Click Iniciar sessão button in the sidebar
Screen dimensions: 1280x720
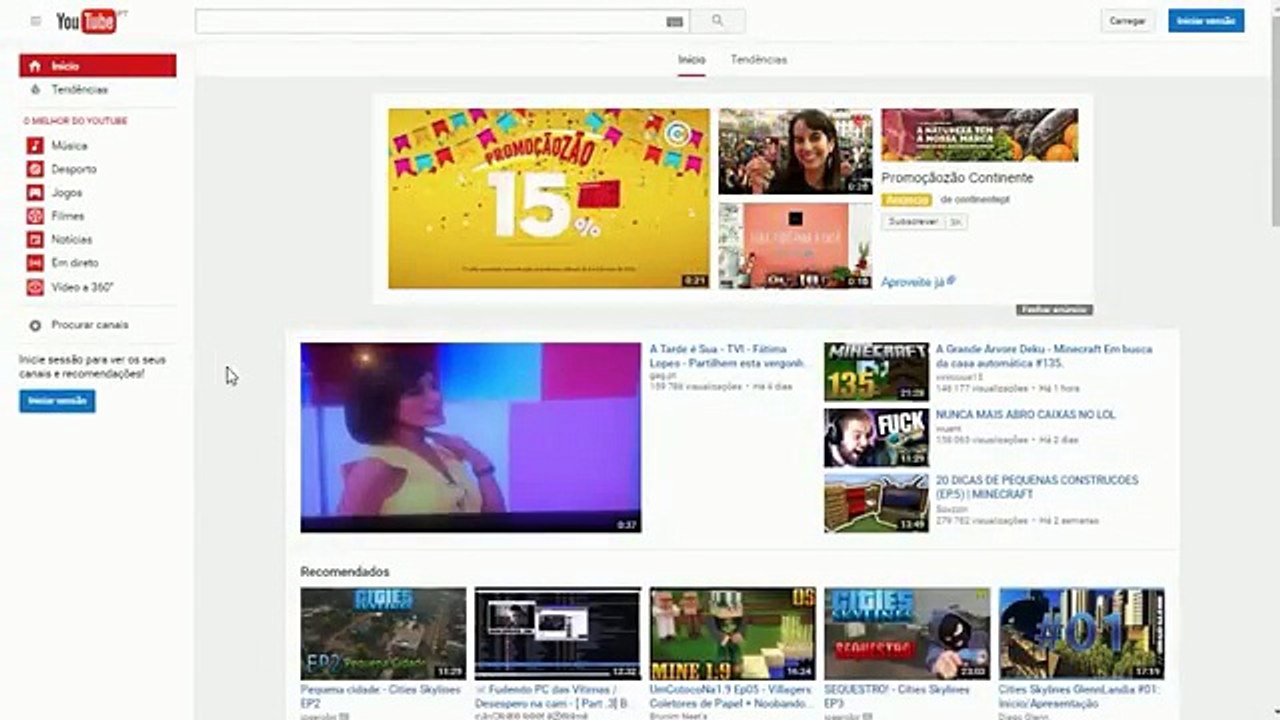57,401
